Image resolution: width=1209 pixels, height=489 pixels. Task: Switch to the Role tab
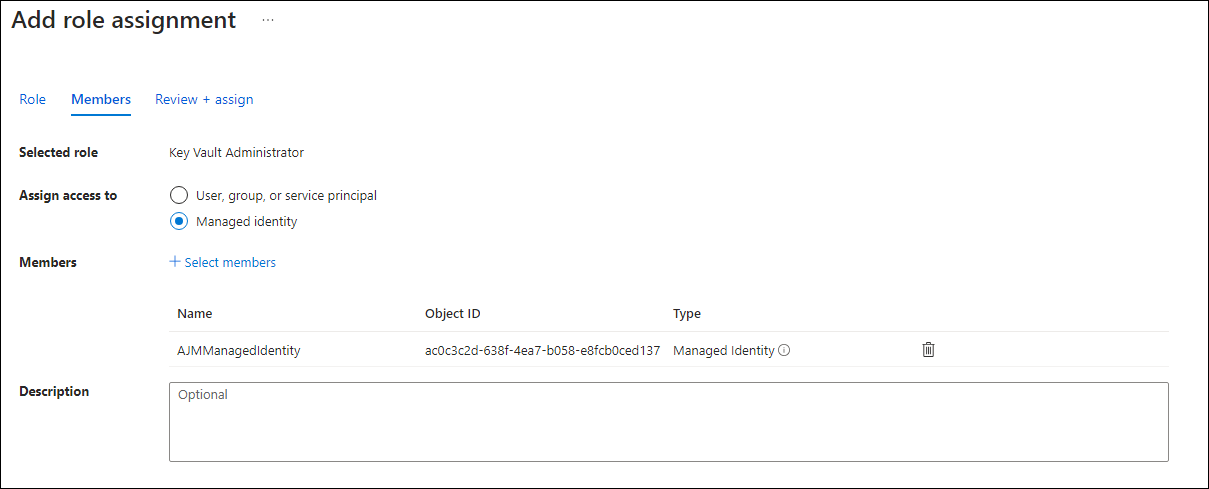(33, 100)
